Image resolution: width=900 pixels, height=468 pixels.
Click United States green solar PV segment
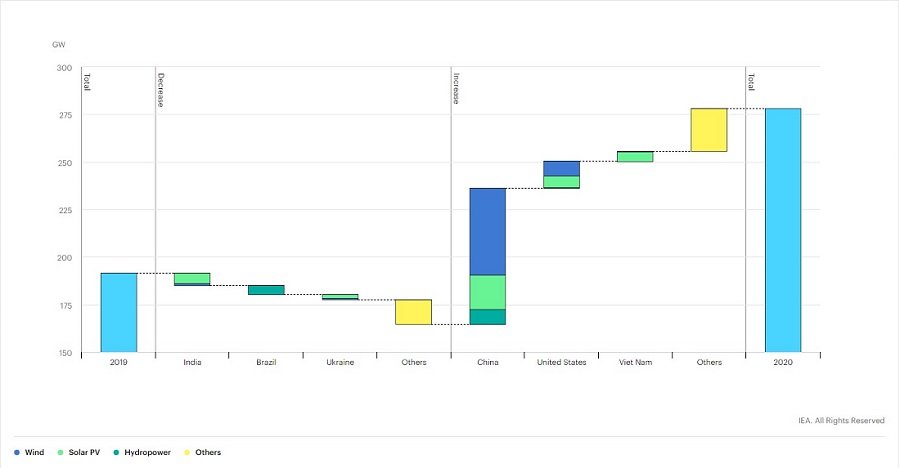click(561, 182)
